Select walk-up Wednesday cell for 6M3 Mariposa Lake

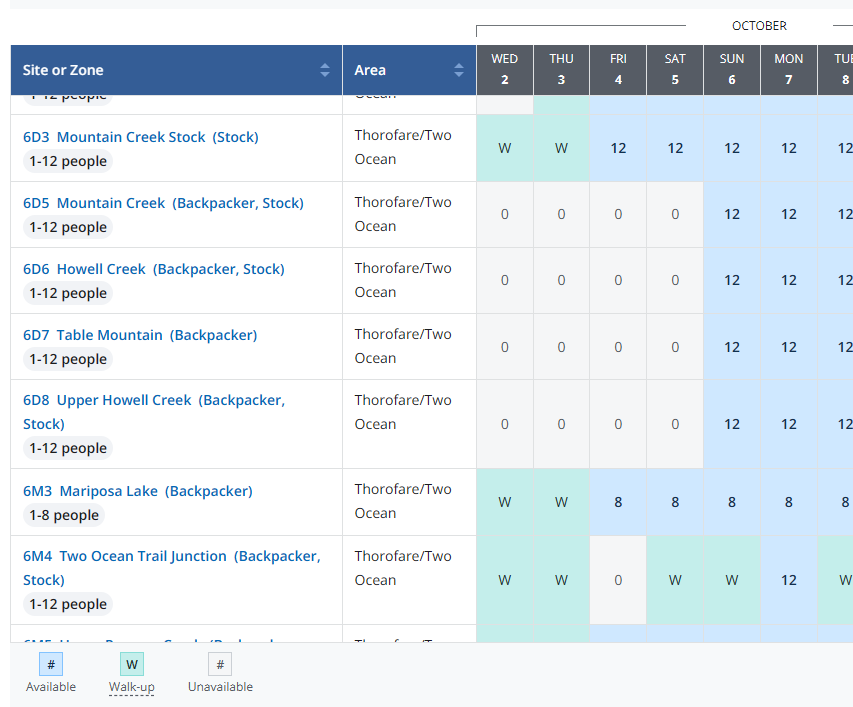tap(504, 502)
